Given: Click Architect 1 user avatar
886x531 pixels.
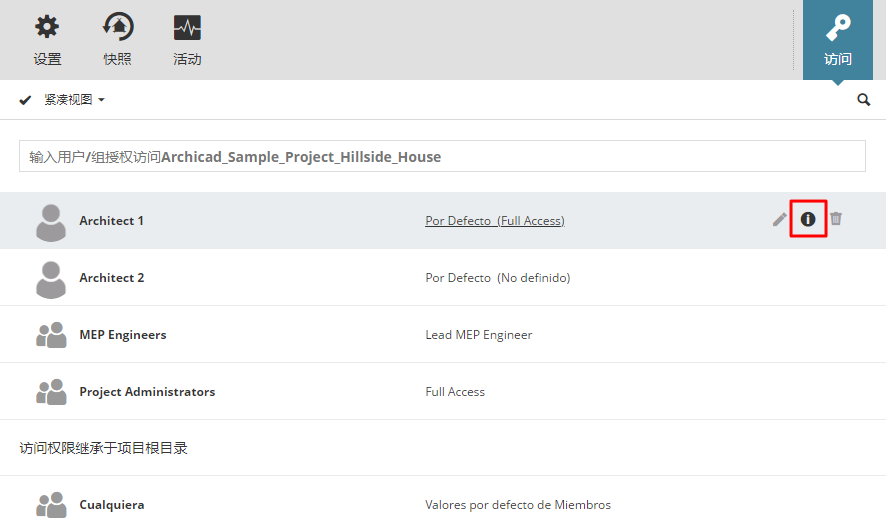Looking at the screenshot, I should point(51,222).
